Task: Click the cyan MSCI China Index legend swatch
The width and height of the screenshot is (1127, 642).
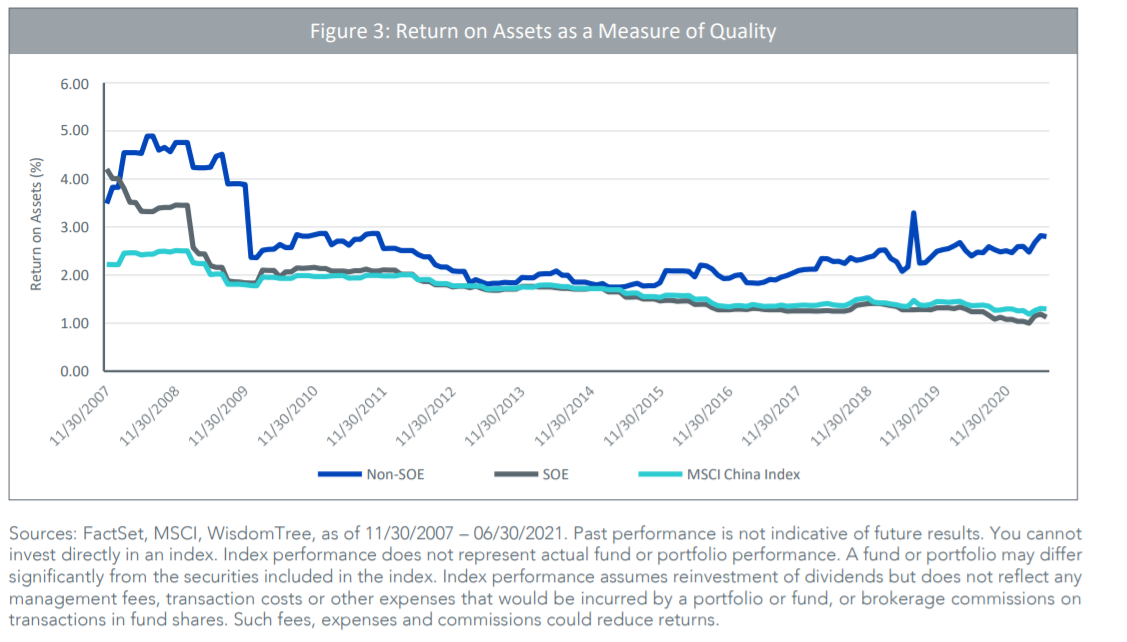Action: pos(659,474)
